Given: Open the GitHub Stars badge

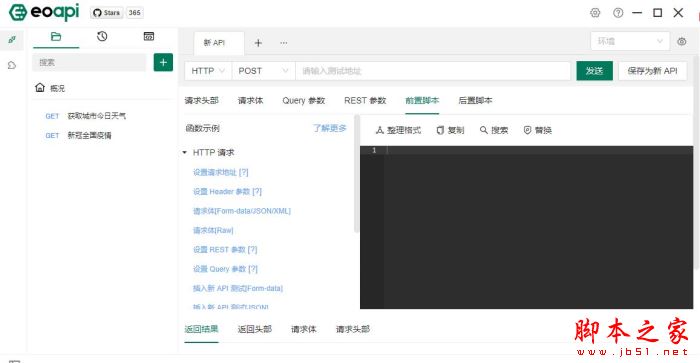Looking at the screenshot, I should [x=117, y=13].
